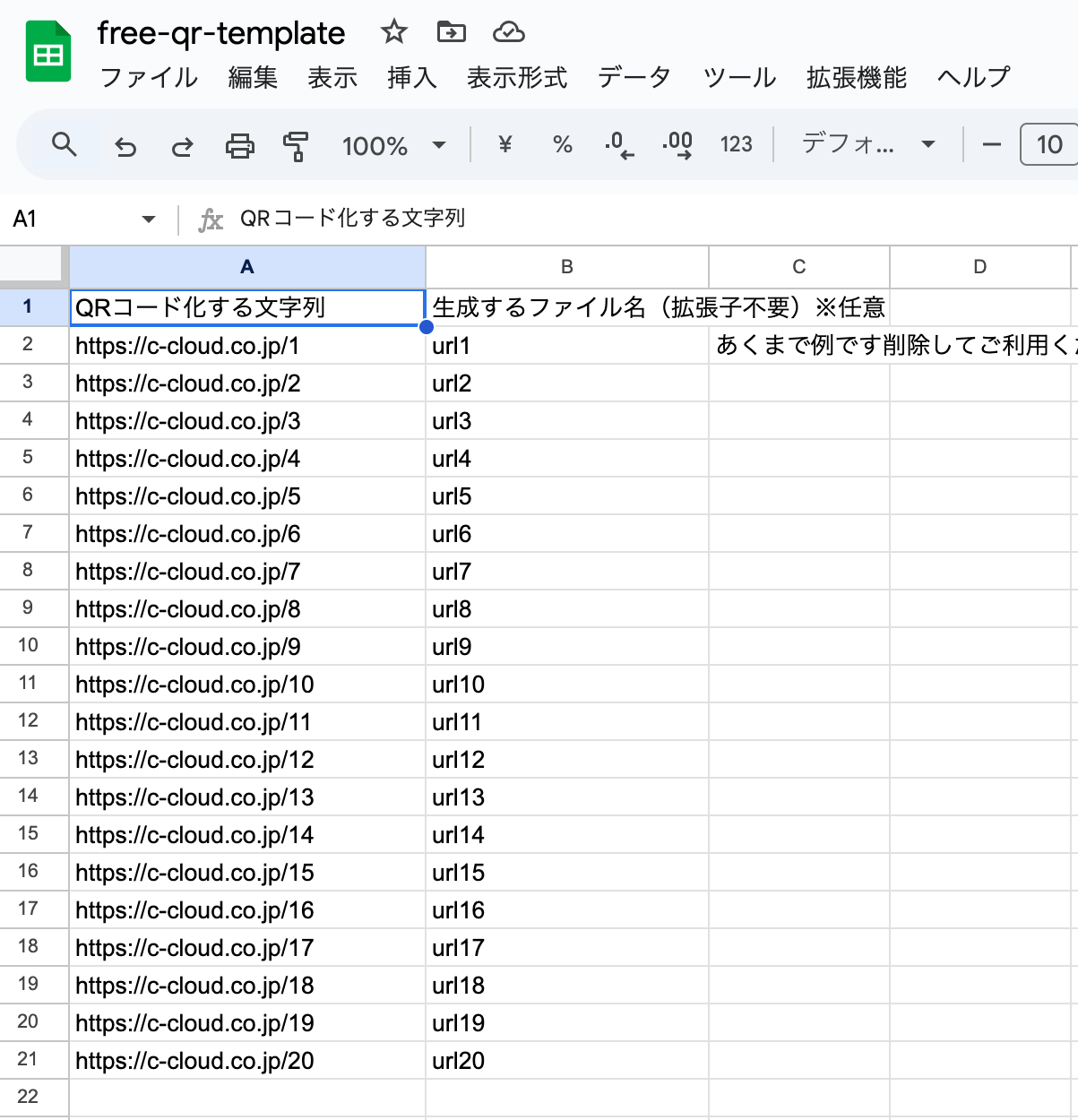Open the A1 name box dropdown
The image size is (1078, 1120).
coord(149,219)
